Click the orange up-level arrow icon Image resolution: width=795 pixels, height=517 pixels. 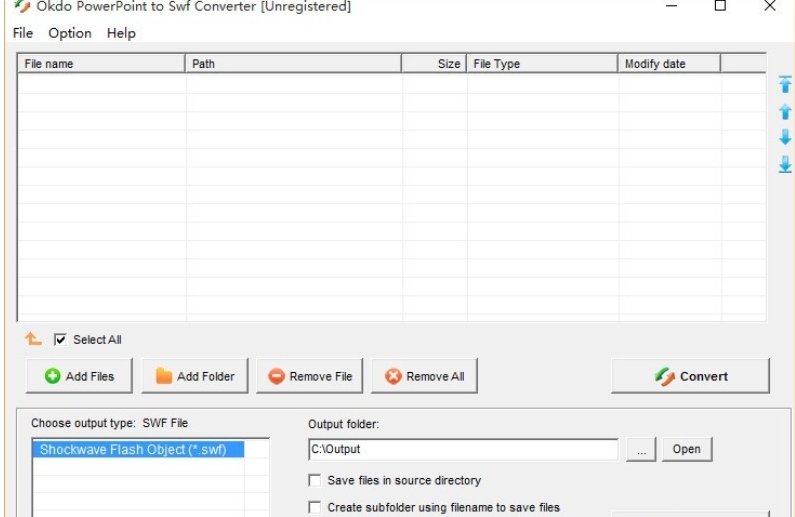tap(33, 339)
